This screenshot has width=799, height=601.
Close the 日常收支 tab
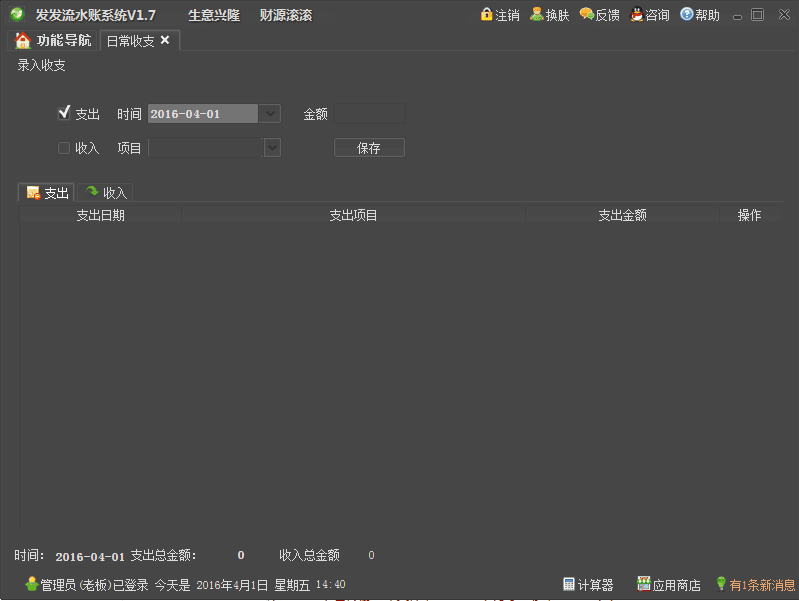click(165, 40)
